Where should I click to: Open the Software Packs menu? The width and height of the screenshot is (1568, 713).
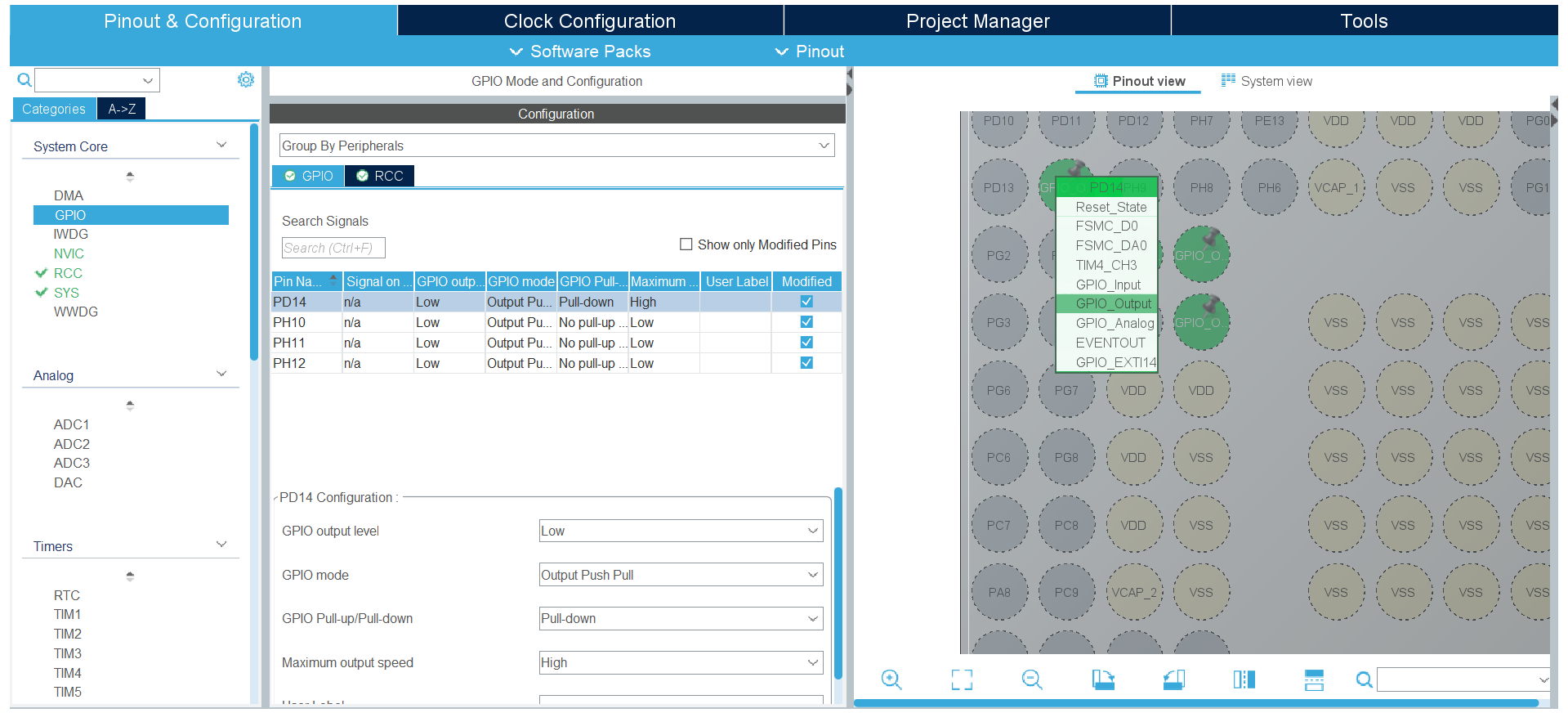pos(581,52)
